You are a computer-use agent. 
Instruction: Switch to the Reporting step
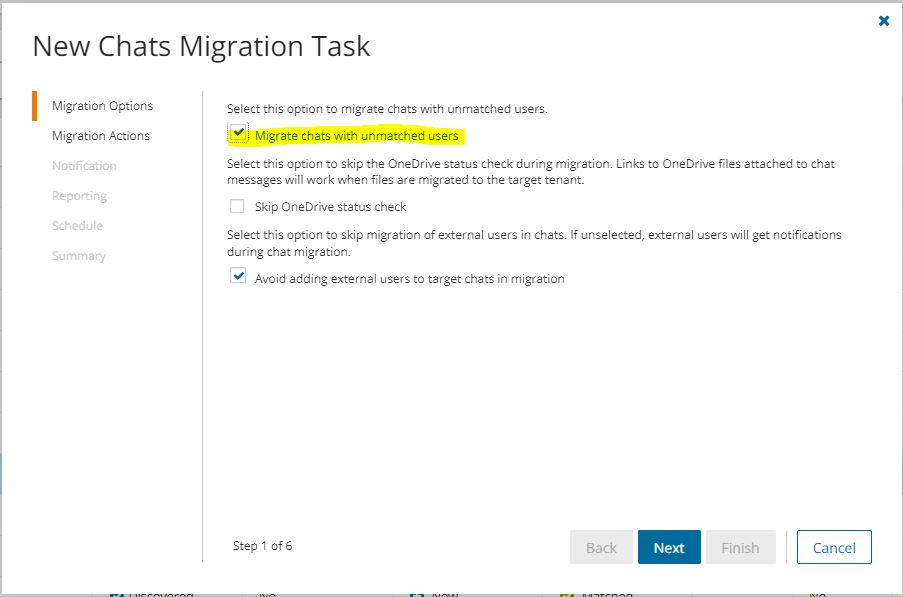[x=79, y=196]
